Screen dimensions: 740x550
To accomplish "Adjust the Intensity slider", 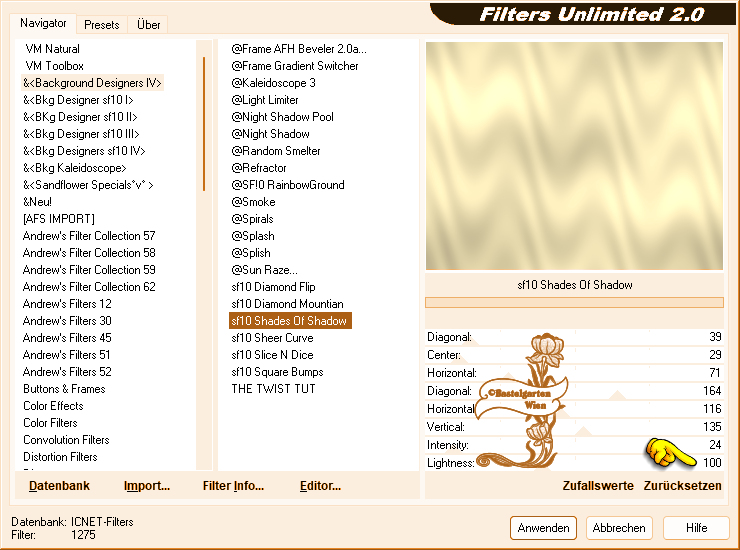I will coord(574,445).
